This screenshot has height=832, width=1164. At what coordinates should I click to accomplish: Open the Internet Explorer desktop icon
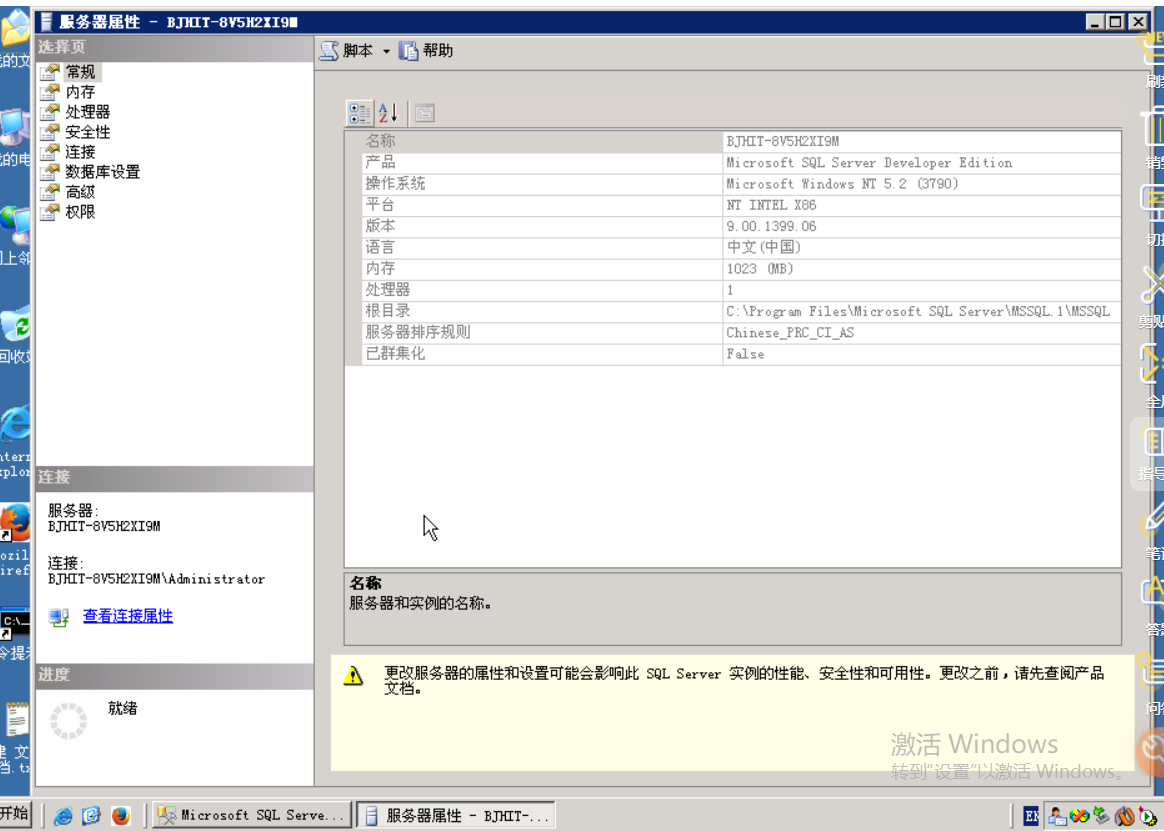(15, 425)
